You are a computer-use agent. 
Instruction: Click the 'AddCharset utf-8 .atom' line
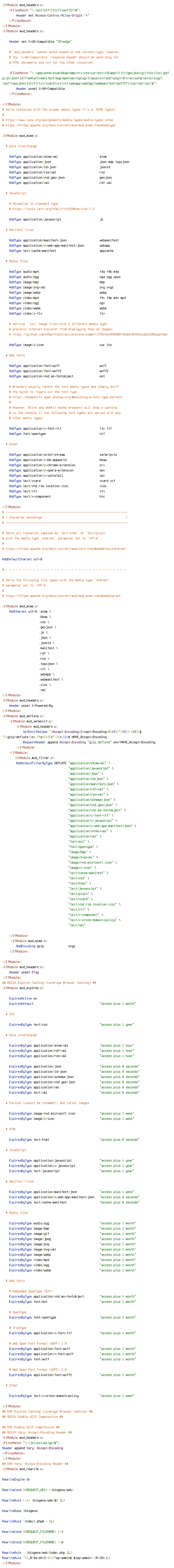[x=30, y=611]
